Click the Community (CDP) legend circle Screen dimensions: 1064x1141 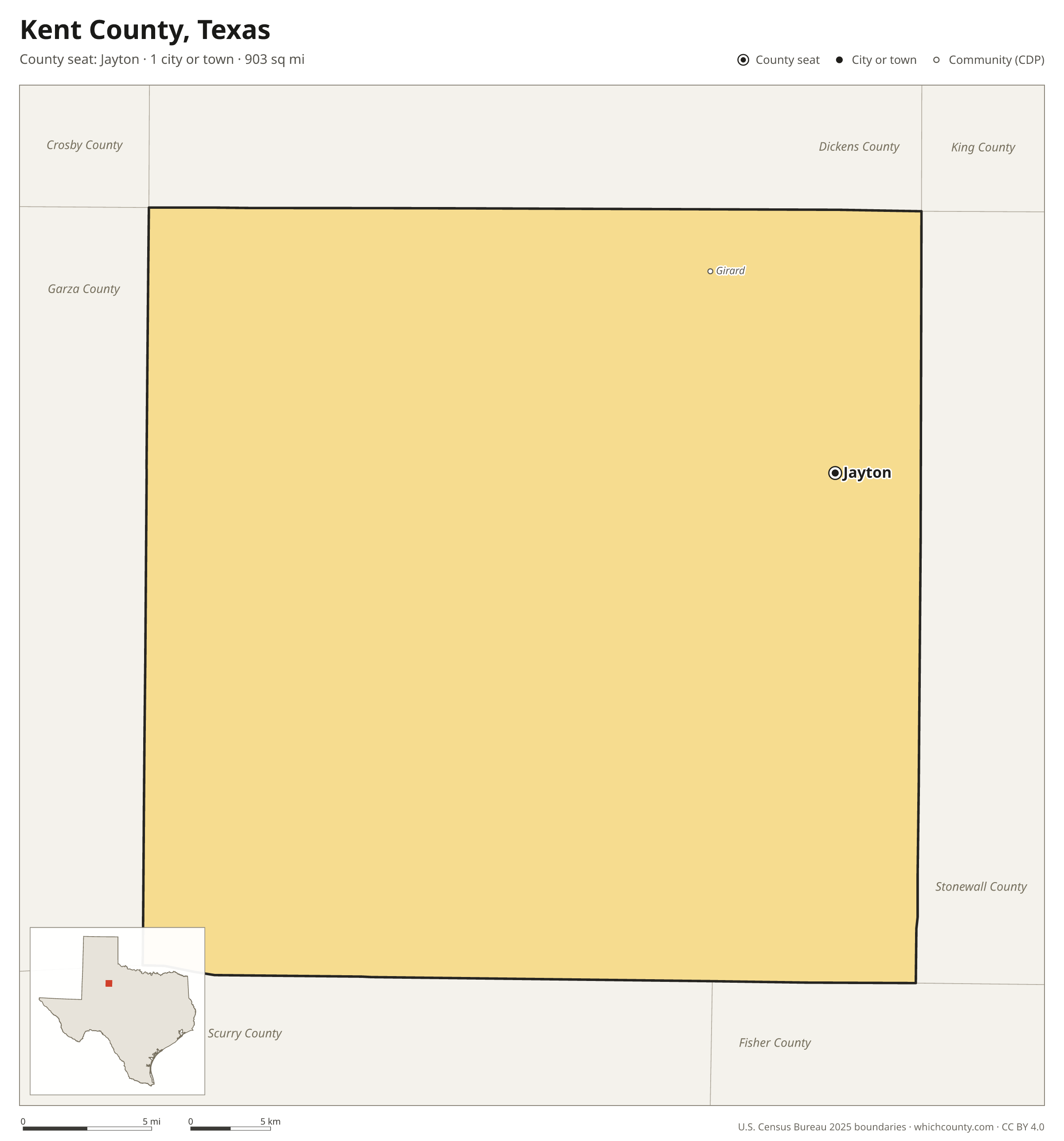point(936,60)
